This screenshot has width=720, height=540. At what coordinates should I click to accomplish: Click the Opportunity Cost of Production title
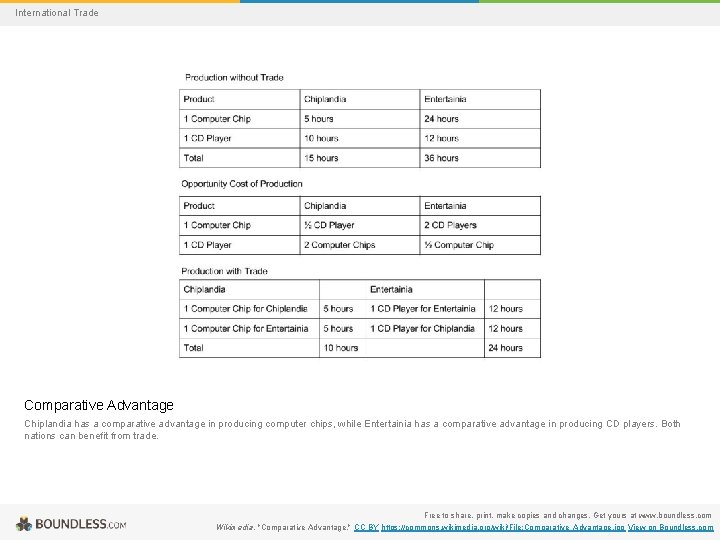pos(242,184)
